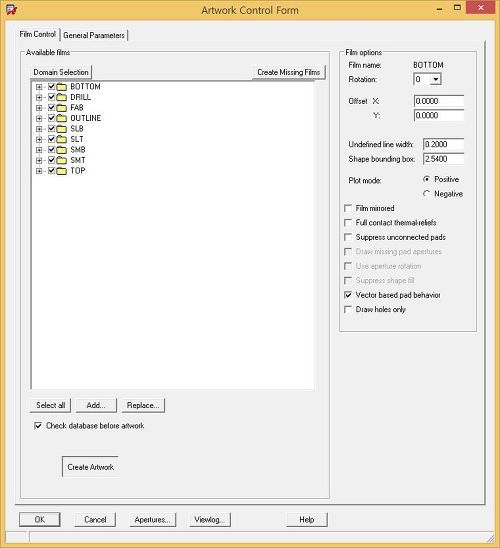Click the Cancel button
The height and width of the screenshot is (548, 500).
[95, 520]
